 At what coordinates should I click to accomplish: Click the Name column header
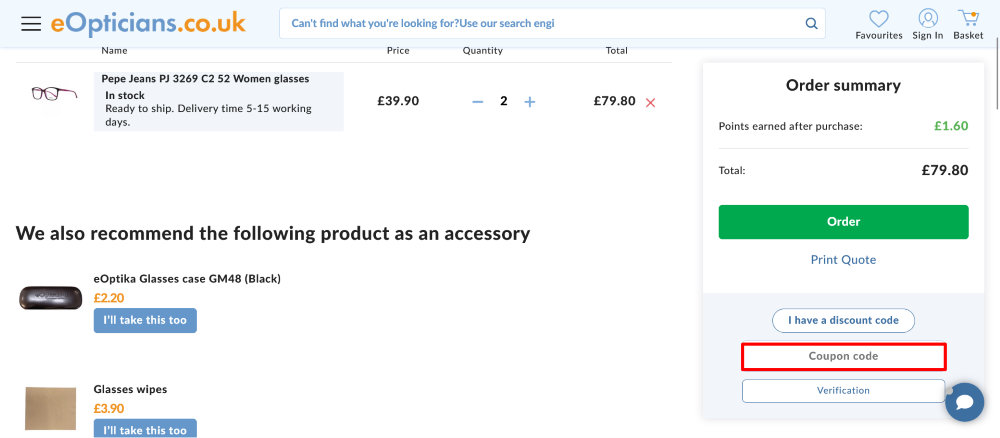coord(114,50)
